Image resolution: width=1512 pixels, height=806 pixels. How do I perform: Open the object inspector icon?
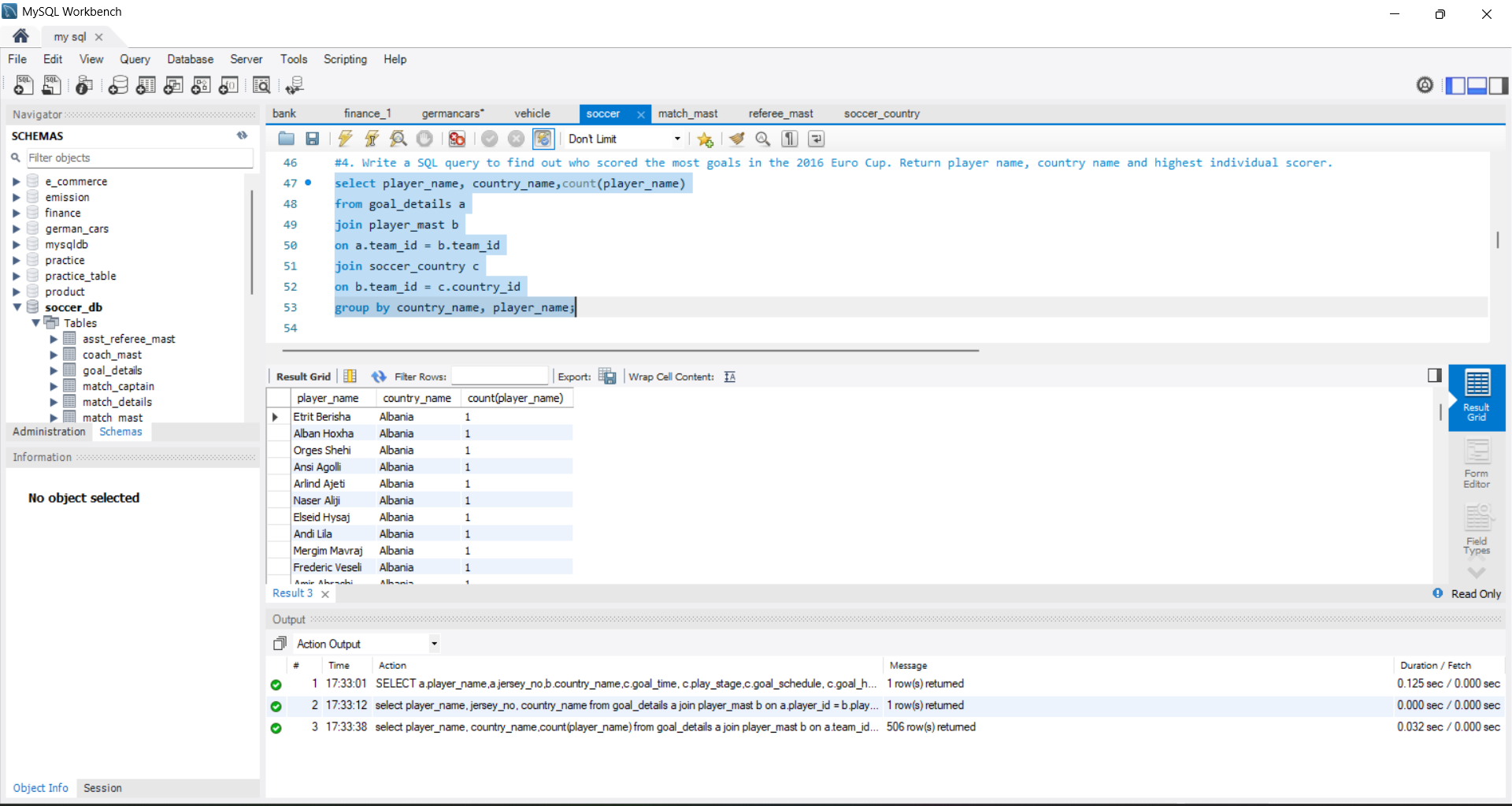tap(84, 85)
